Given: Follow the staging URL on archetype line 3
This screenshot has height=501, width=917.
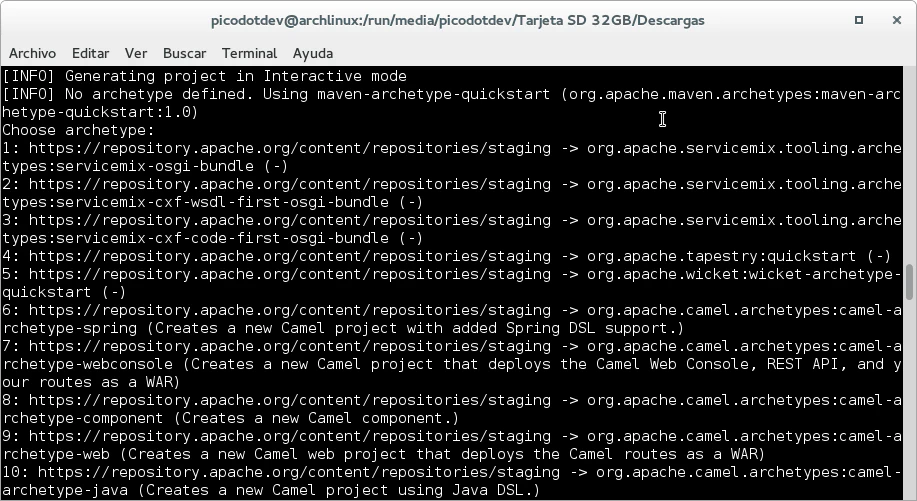Looking at the screenshot, I should [x=289, y=220].
